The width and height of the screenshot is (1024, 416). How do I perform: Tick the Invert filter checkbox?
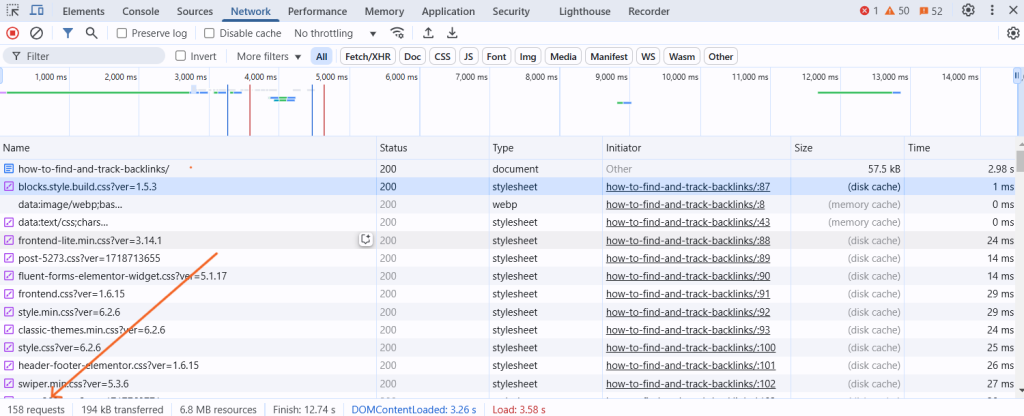(181, 57)
